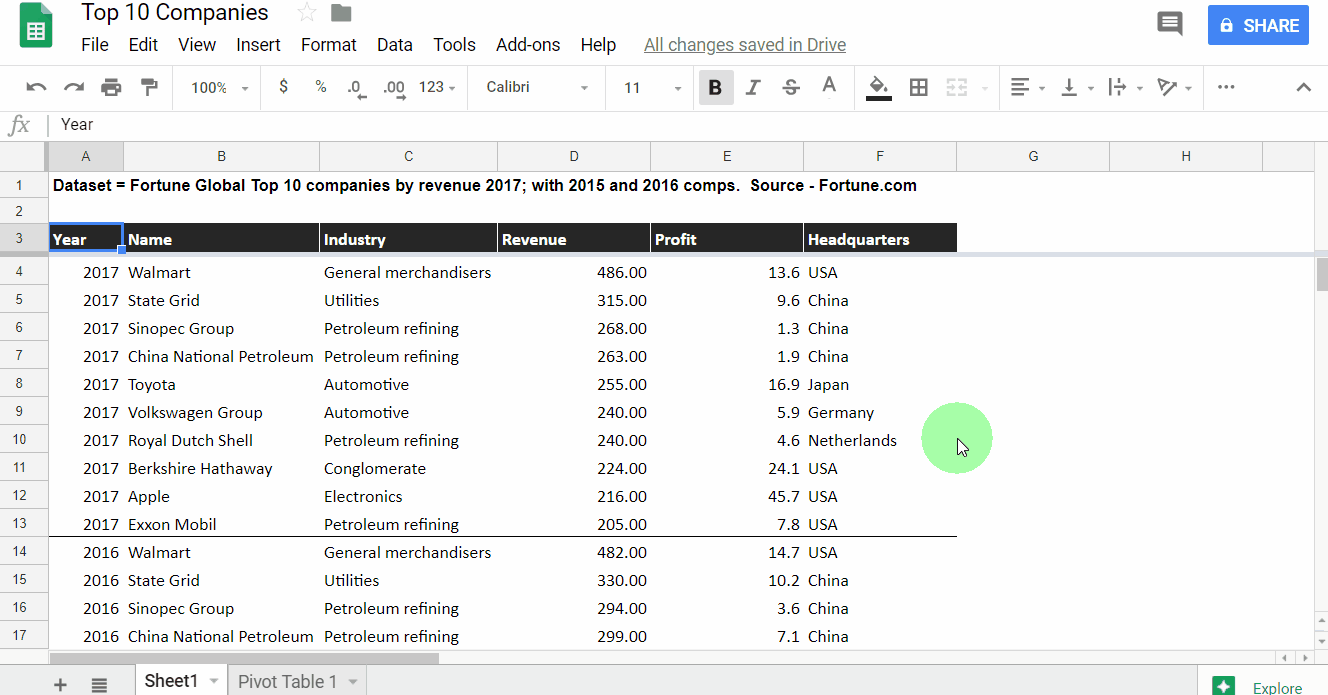Open the File menu

(x=95, y=45)
